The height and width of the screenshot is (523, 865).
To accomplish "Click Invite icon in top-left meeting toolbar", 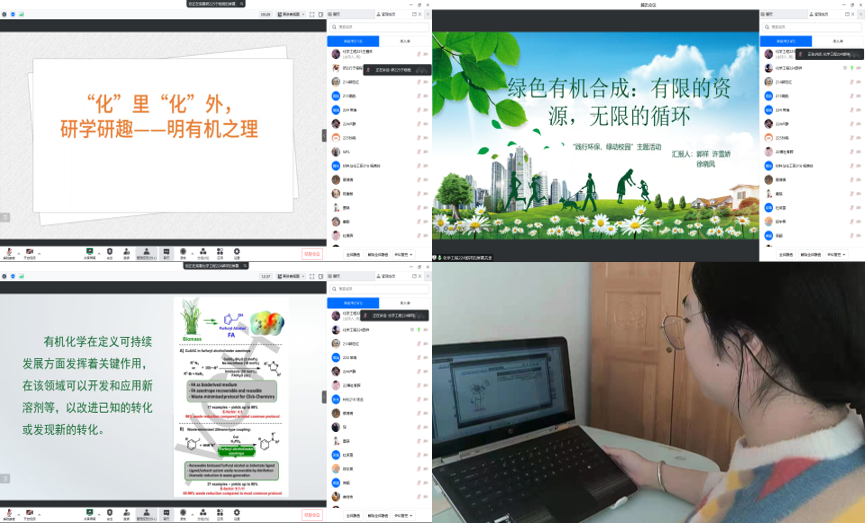I will pyautogui.click(x=127, y=251).
